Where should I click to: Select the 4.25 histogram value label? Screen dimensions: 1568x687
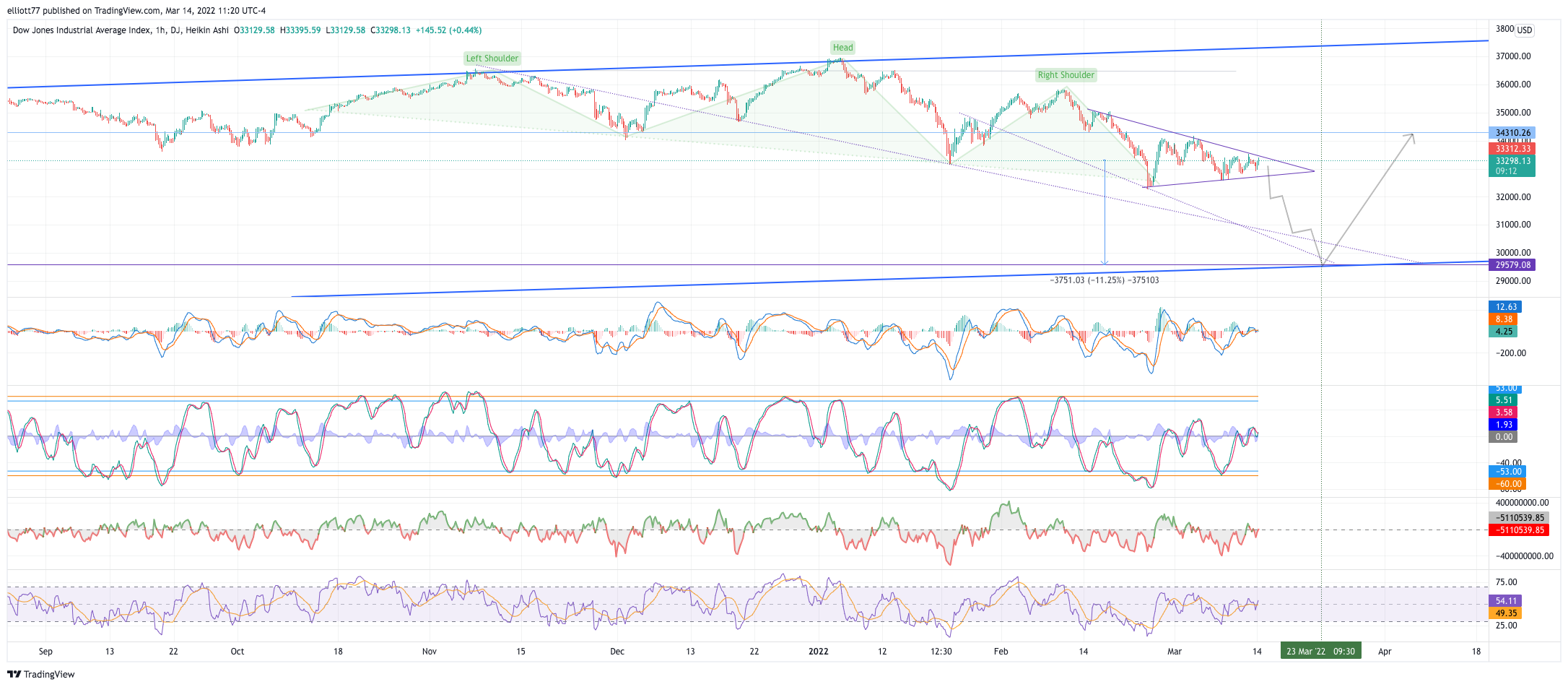1503,332
